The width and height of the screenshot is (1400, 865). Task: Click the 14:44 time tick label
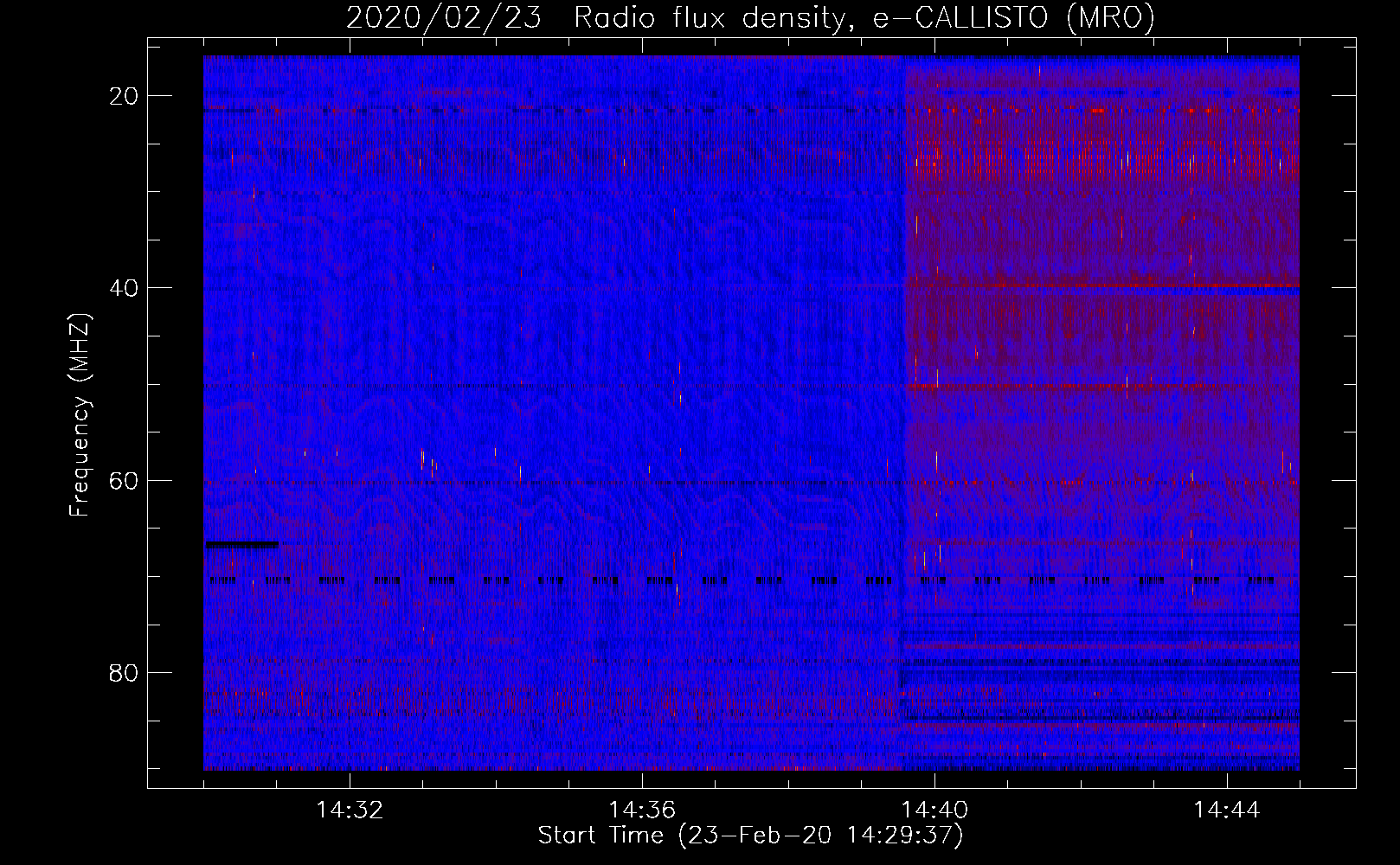pos(1227,811)
